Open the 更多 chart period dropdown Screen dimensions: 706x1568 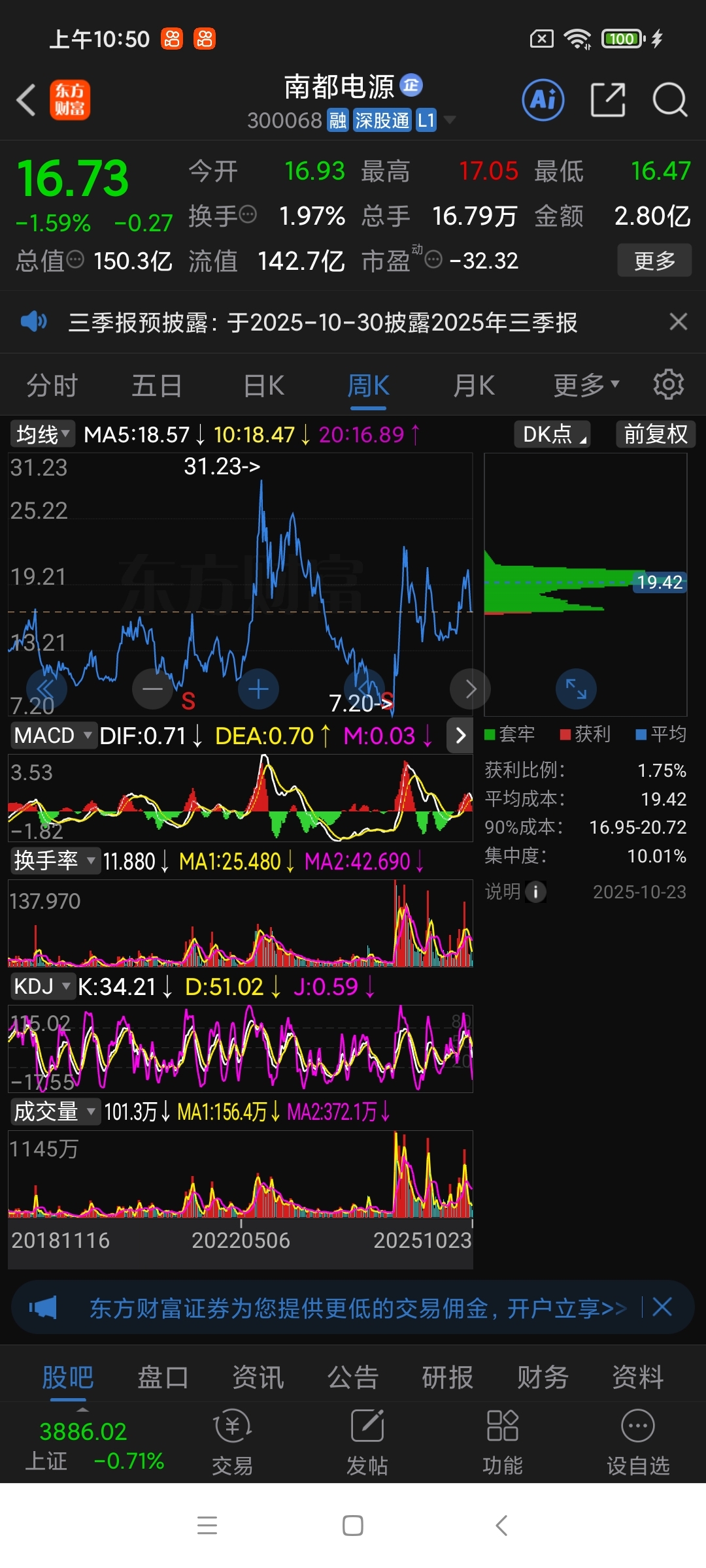[586, 385]
